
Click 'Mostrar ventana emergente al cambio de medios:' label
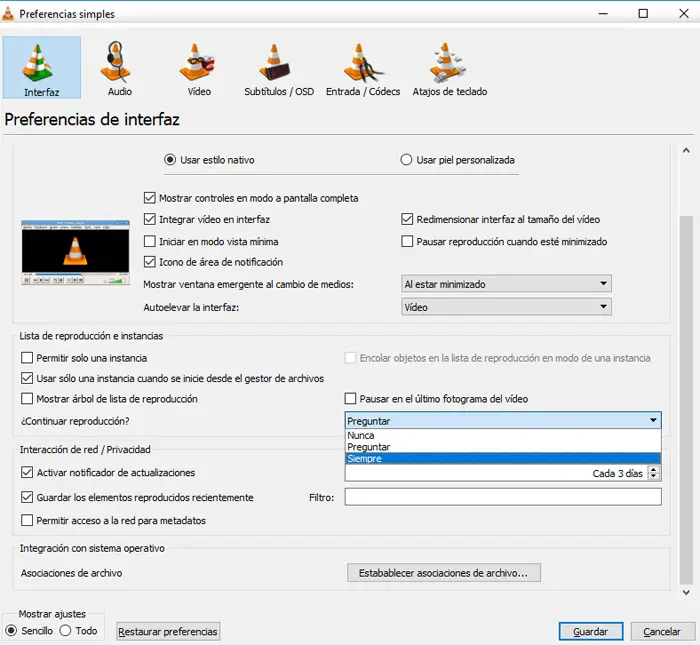[248, 284]
